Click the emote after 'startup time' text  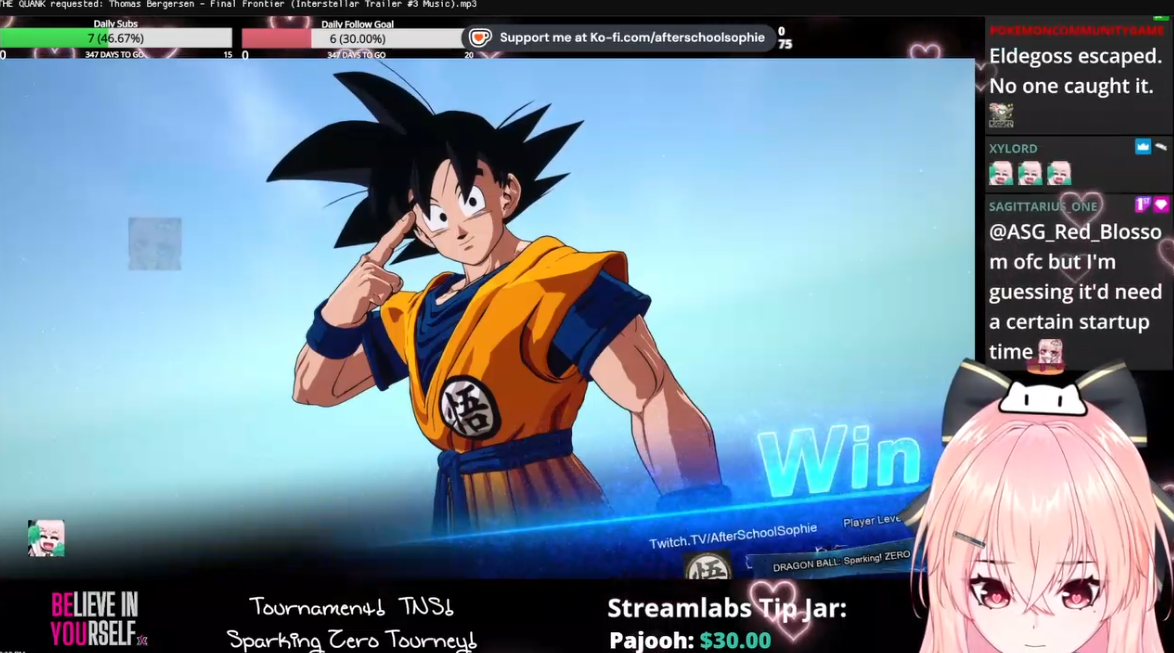[1050, 350]
